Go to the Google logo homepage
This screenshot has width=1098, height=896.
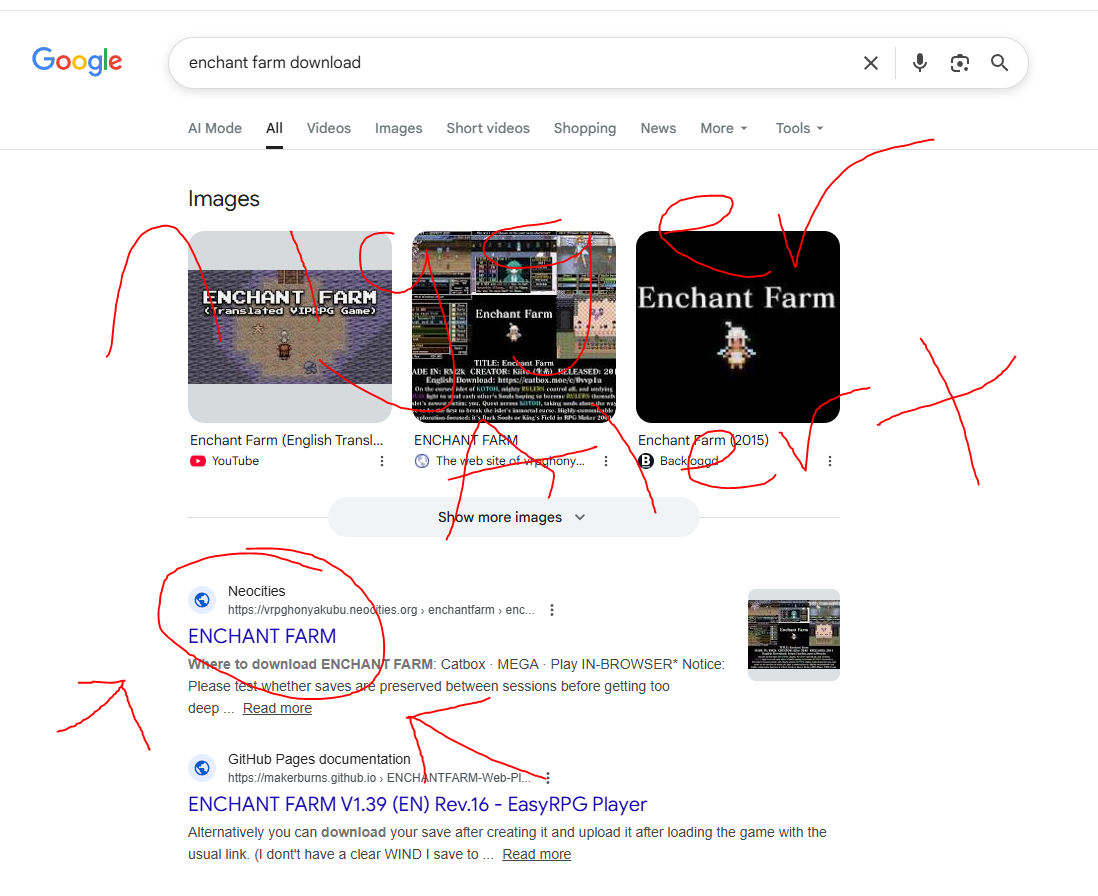click(77, 62)
